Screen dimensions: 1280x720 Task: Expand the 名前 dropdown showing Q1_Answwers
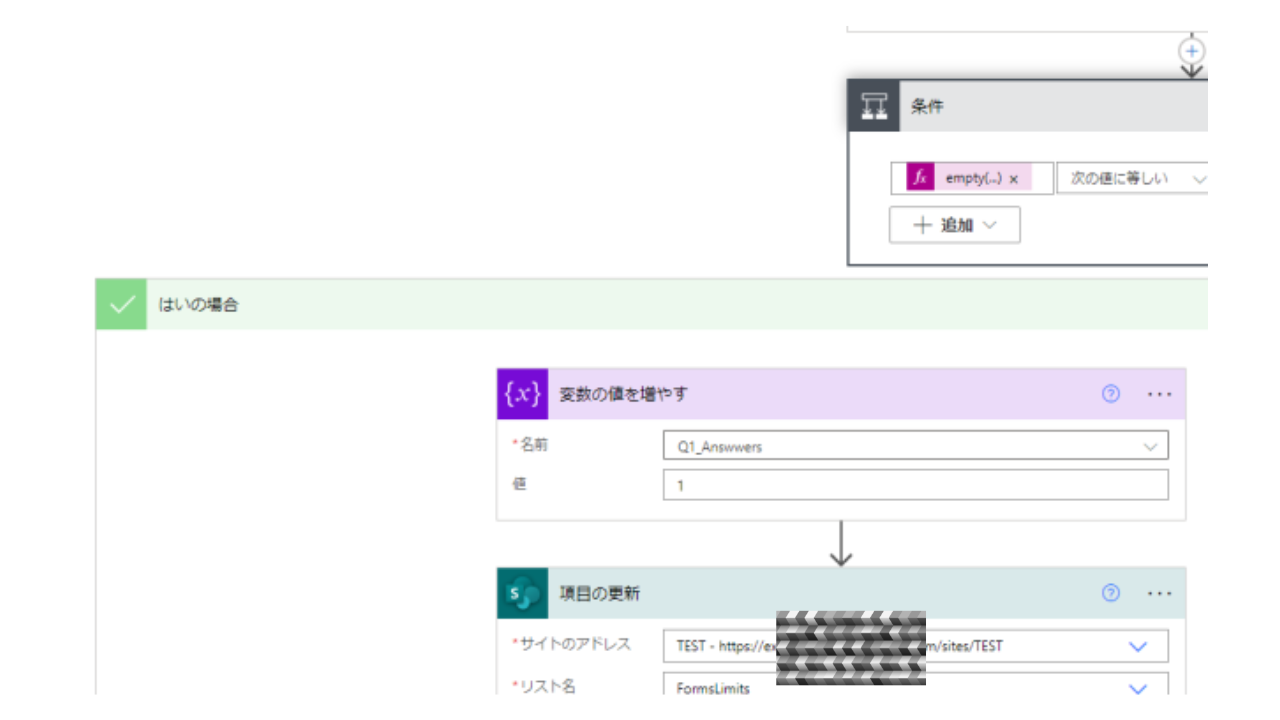point(1152,447)
